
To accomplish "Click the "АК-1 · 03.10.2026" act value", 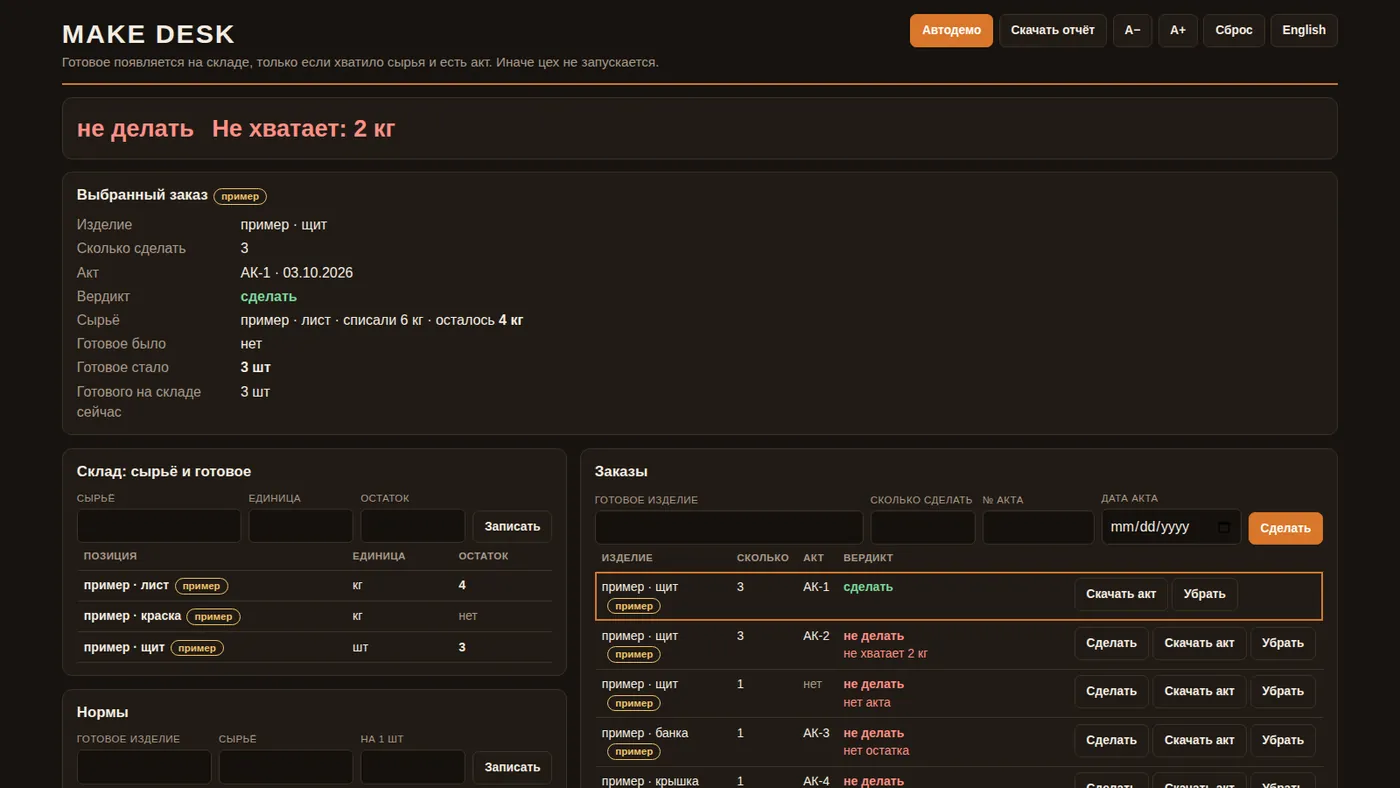I will click(297, 273).
